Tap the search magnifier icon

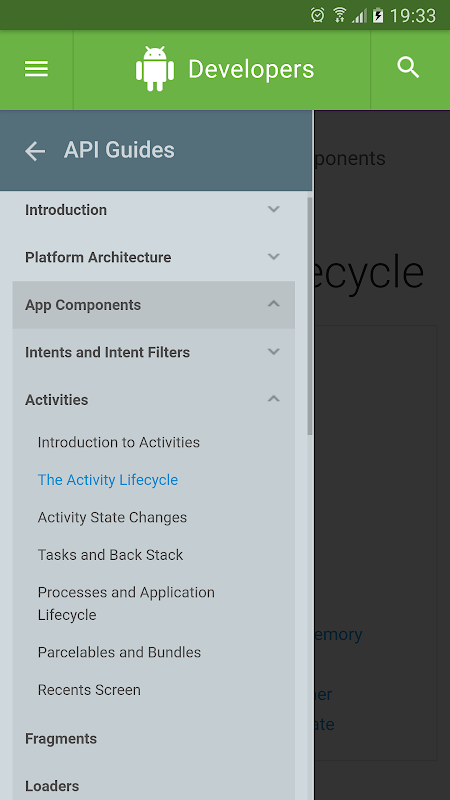pos(408,67)
